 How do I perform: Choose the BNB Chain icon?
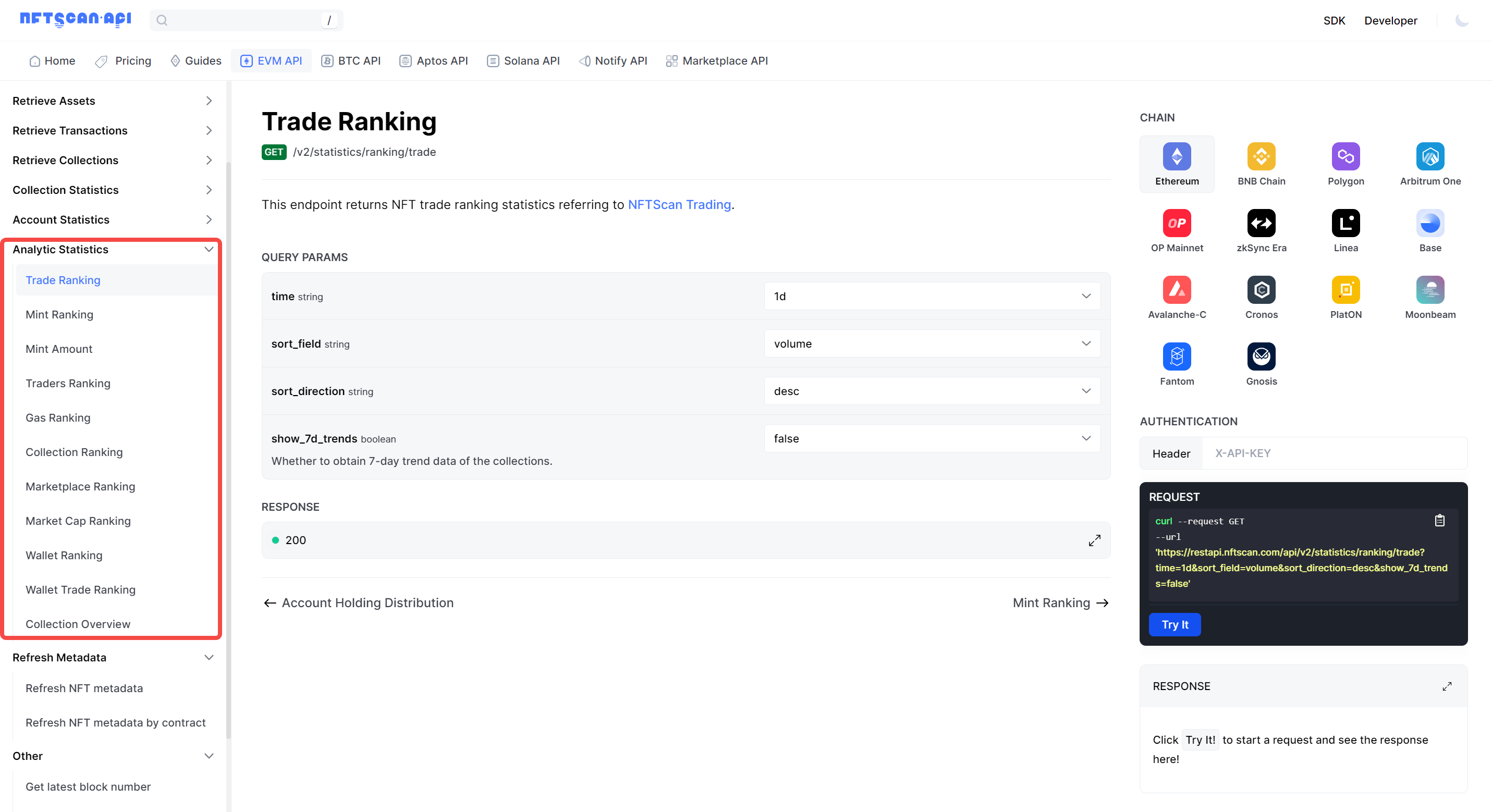click(1261, 156)
